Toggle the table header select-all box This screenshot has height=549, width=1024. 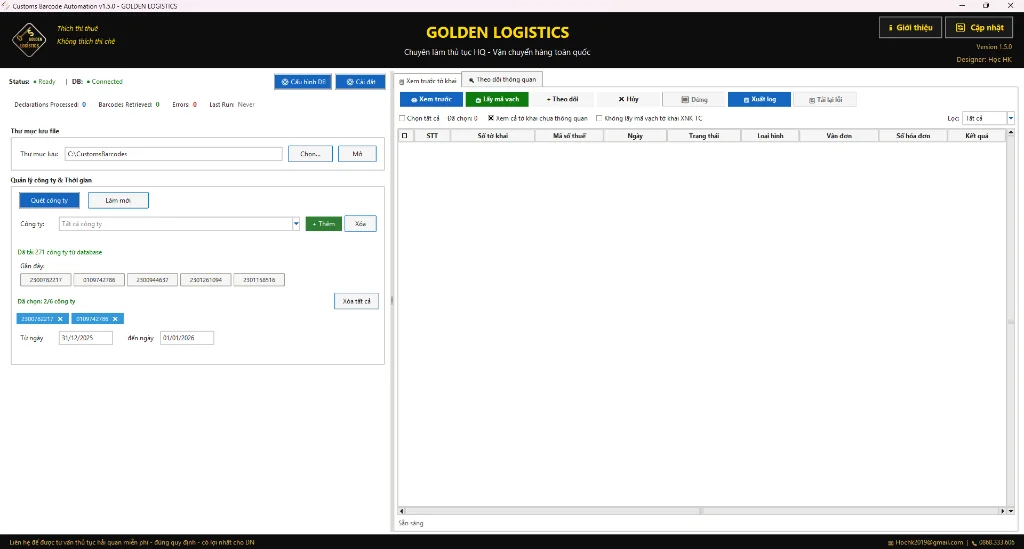tap(405, 135)
